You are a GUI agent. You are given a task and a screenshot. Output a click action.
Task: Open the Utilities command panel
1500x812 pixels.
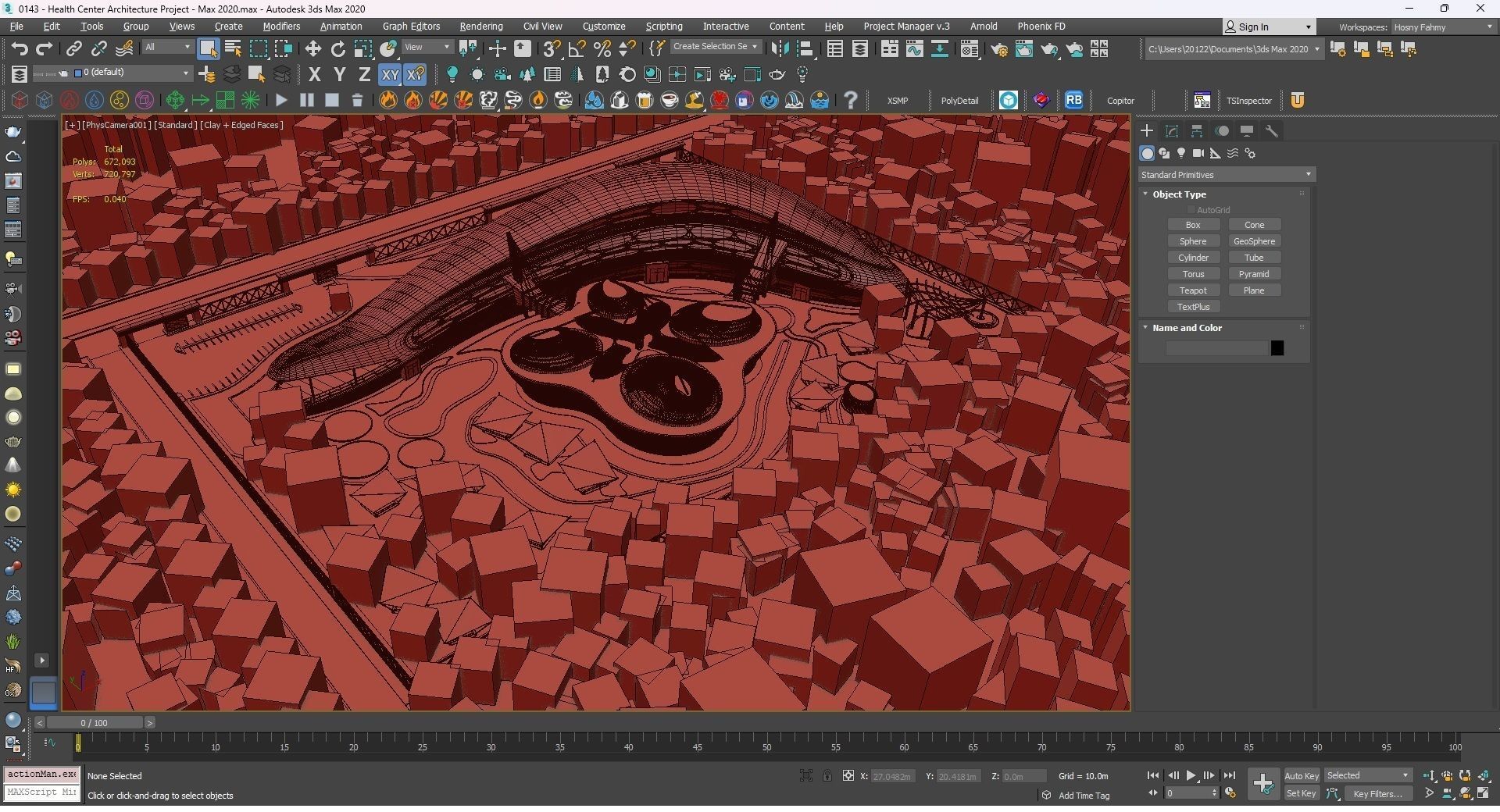point(1272,131)
